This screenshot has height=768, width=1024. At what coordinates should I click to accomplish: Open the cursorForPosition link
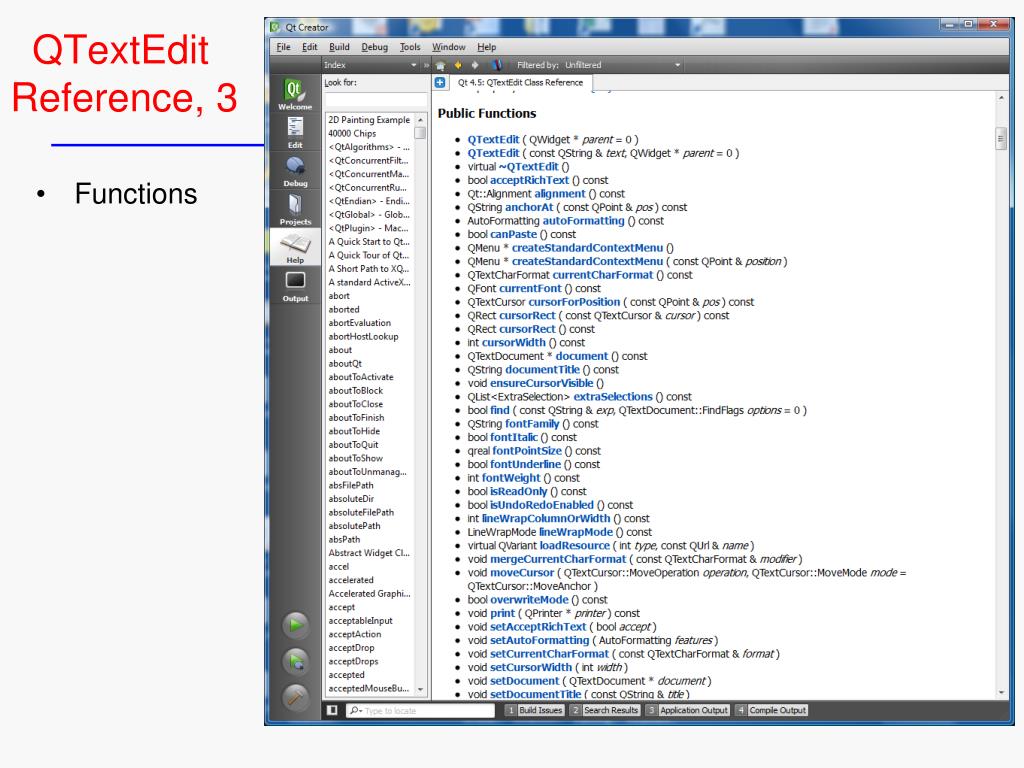[574, 302]
